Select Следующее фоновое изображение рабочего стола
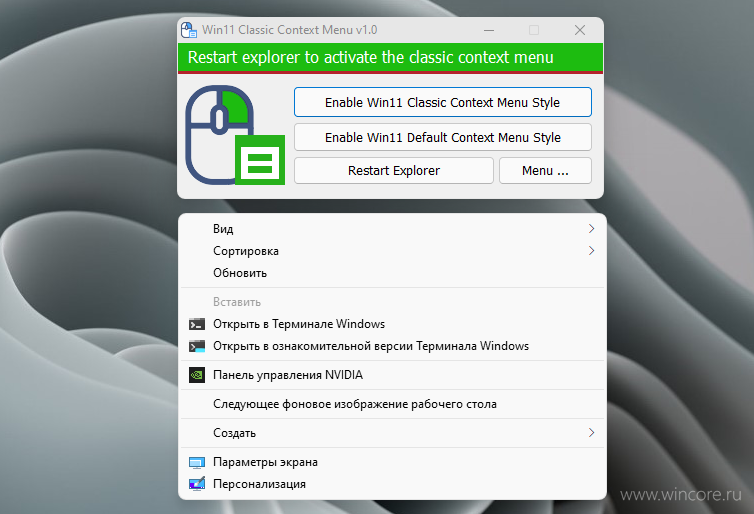Screen dimensions: 754x514 (392, 404)
